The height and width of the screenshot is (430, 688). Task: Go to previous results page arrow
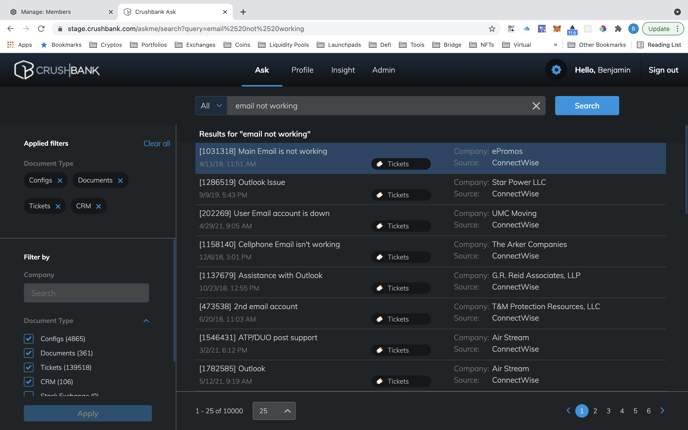(568, 411)
